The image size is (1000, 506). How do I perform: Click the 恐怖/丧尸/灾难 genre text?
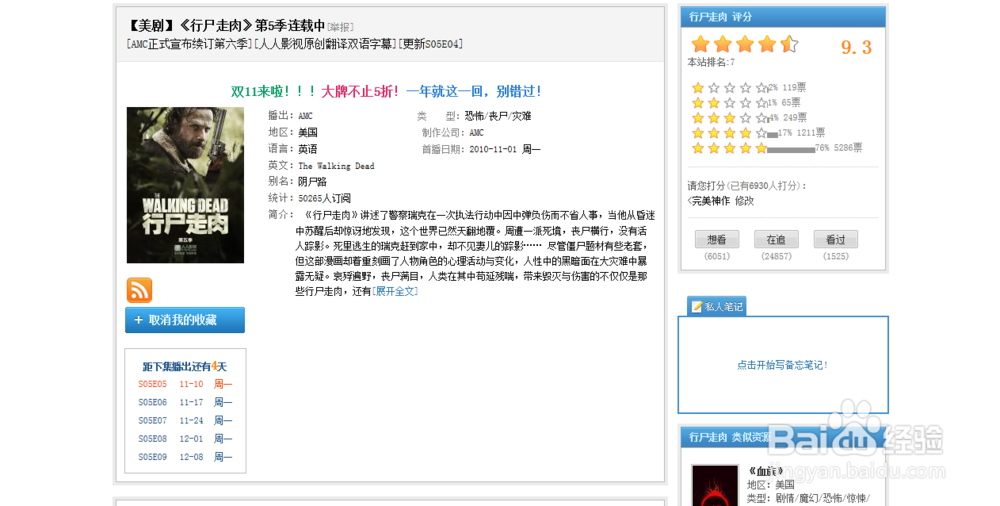pos(497,116)
